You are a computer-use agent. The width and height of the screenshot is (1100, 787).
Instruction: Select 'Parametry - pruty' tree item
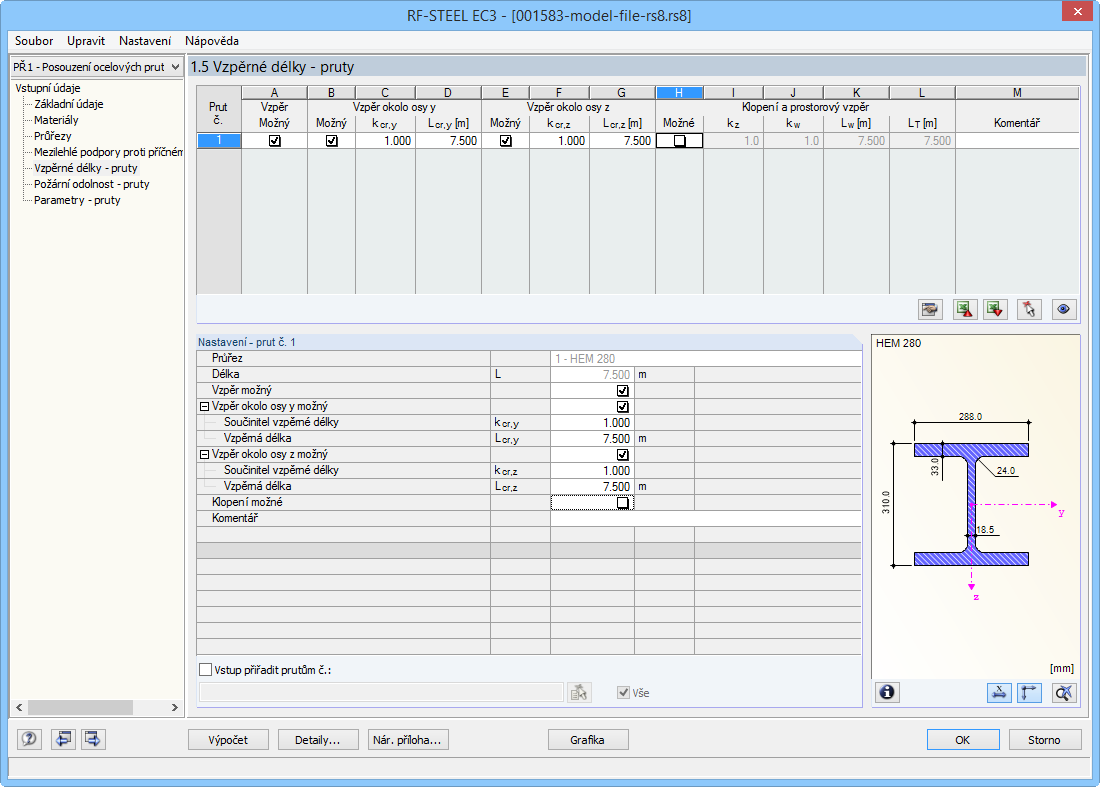pos(77,201)
